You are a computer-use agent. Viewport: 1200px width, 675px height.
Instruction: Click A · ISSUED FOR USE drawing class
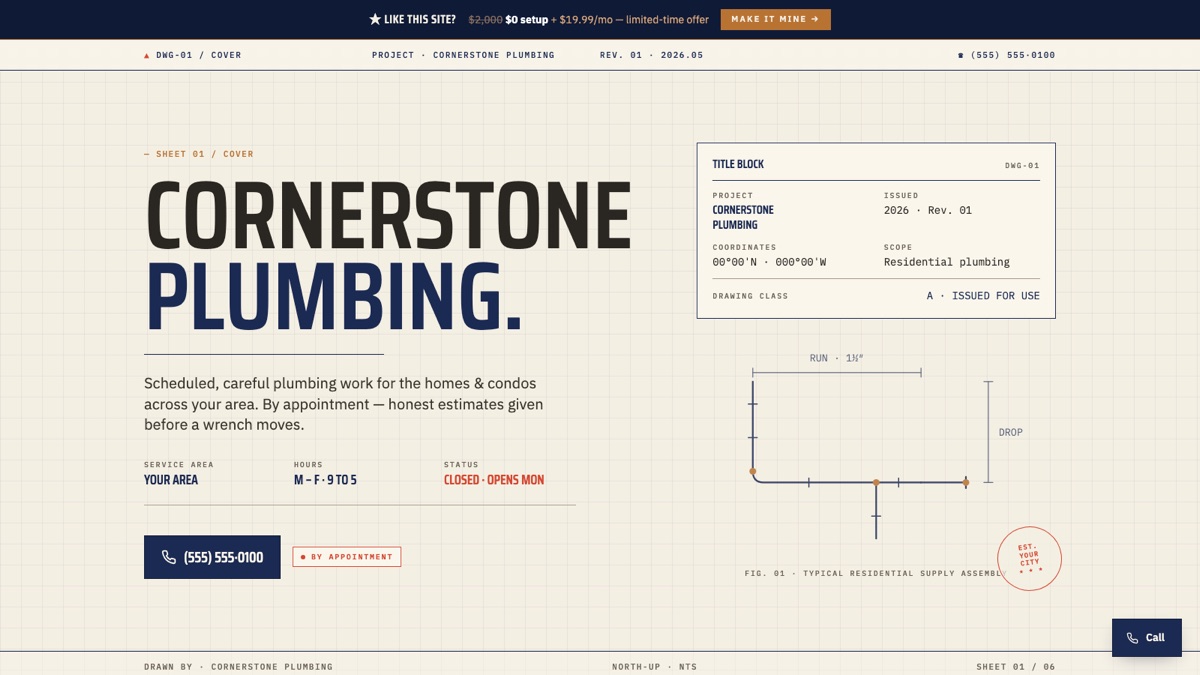click(x=983, y=296)
